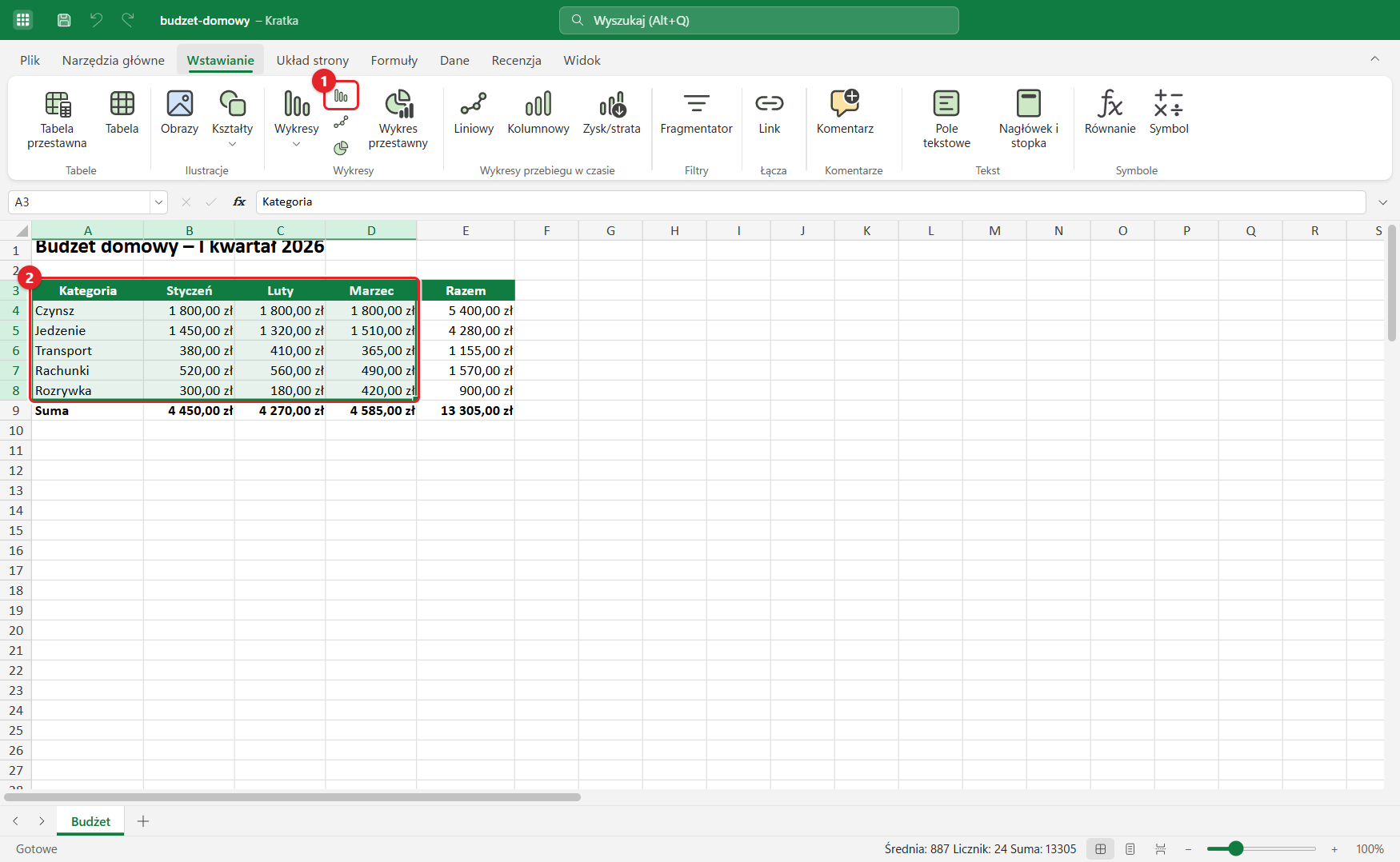Choose the small scatter chart icon
The image size is (1400, 862).
click(342, 122)
